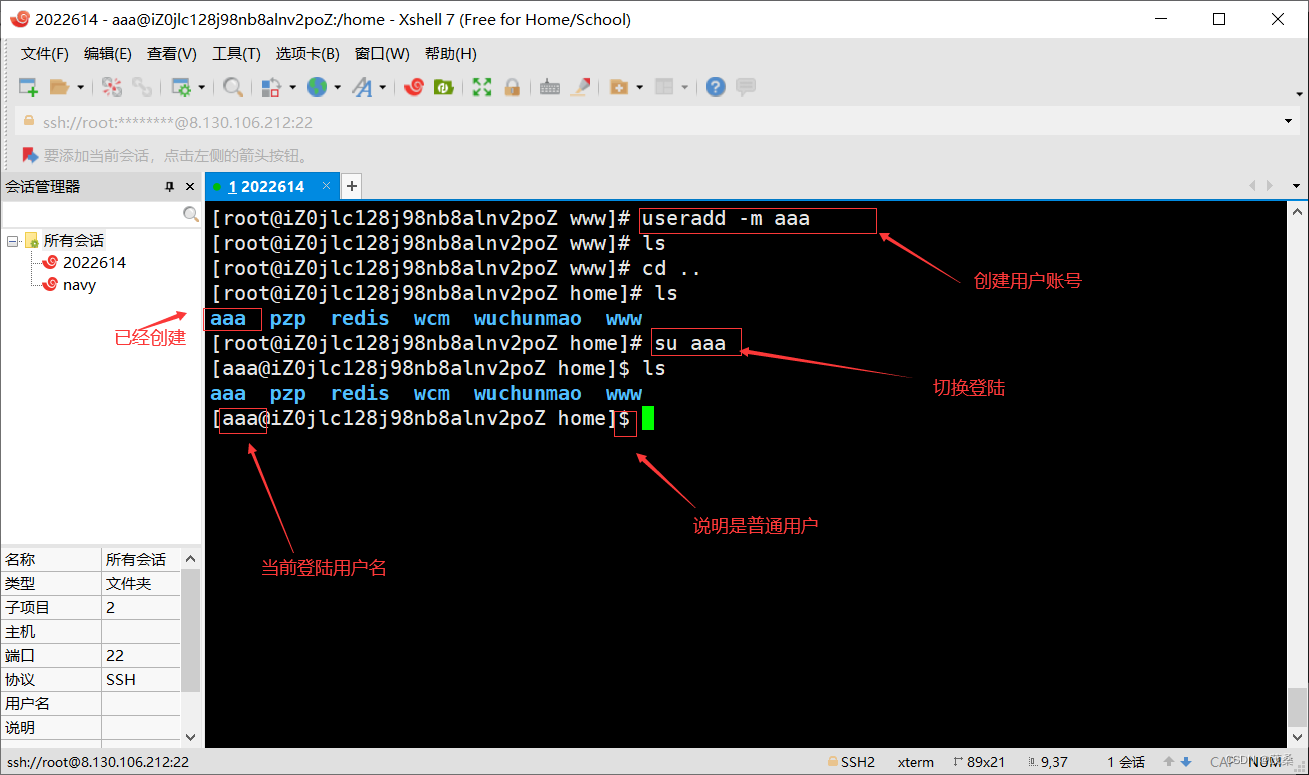Screen dimensions: 1309x775
Task: Click the xterm status bar entry
Action: [x=916, y=762]
